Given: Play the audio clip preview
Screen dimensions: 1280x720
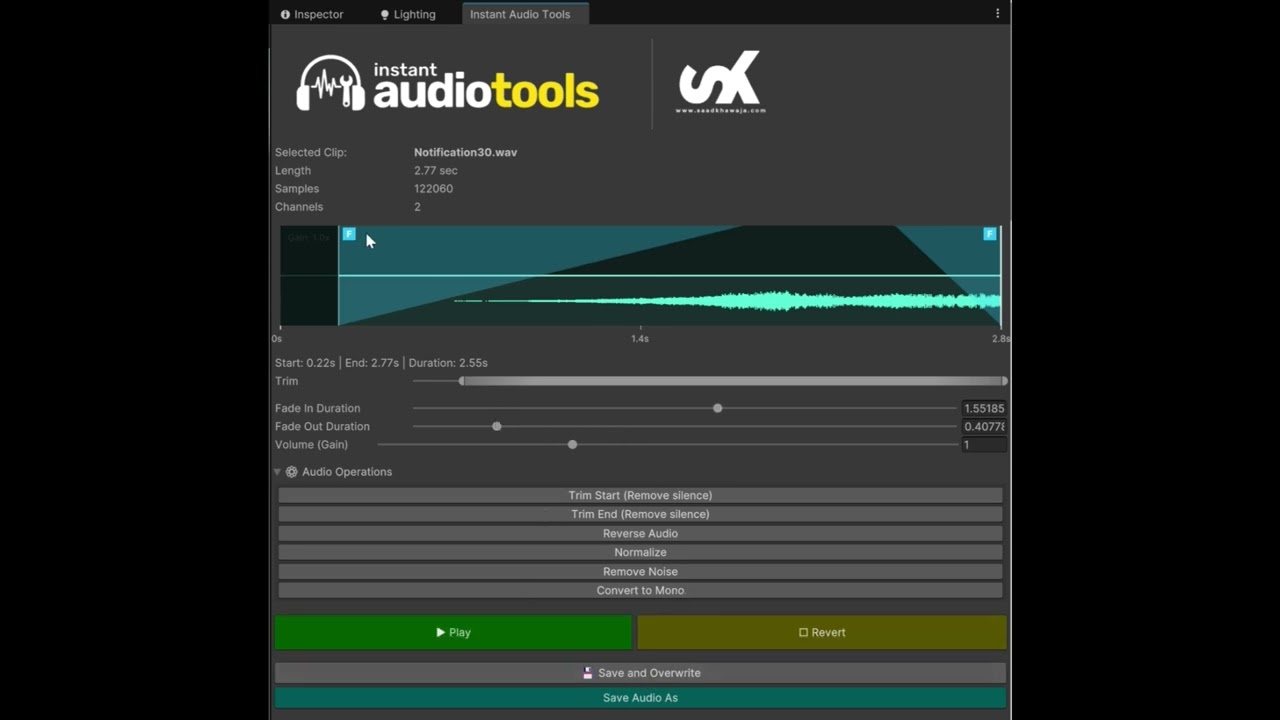Looking at the screenshot, I should click(x=453, y=632).
